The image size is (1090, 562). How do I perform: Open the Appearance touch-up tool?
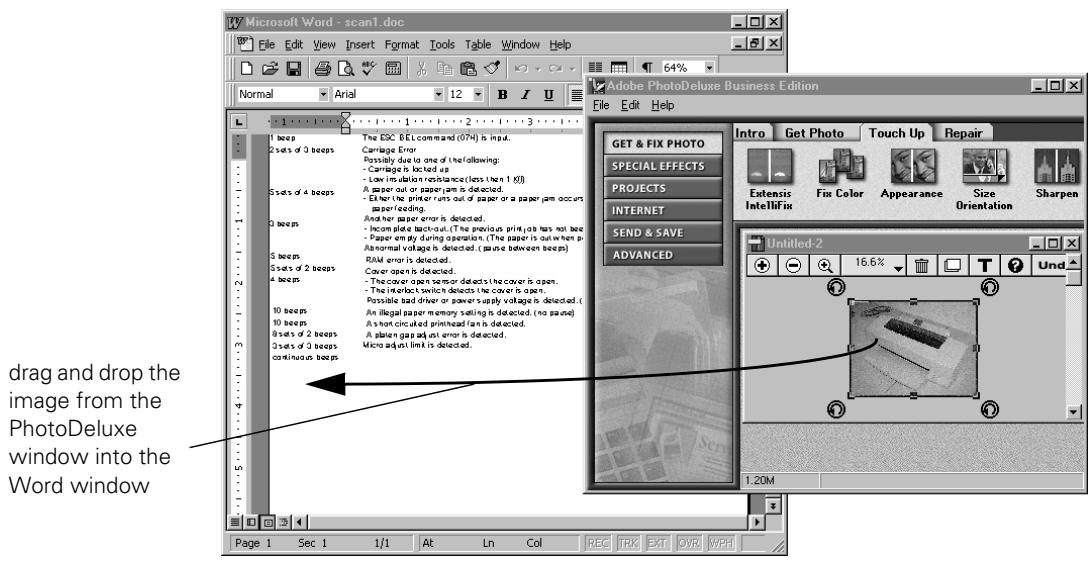[x=912, y=166]
